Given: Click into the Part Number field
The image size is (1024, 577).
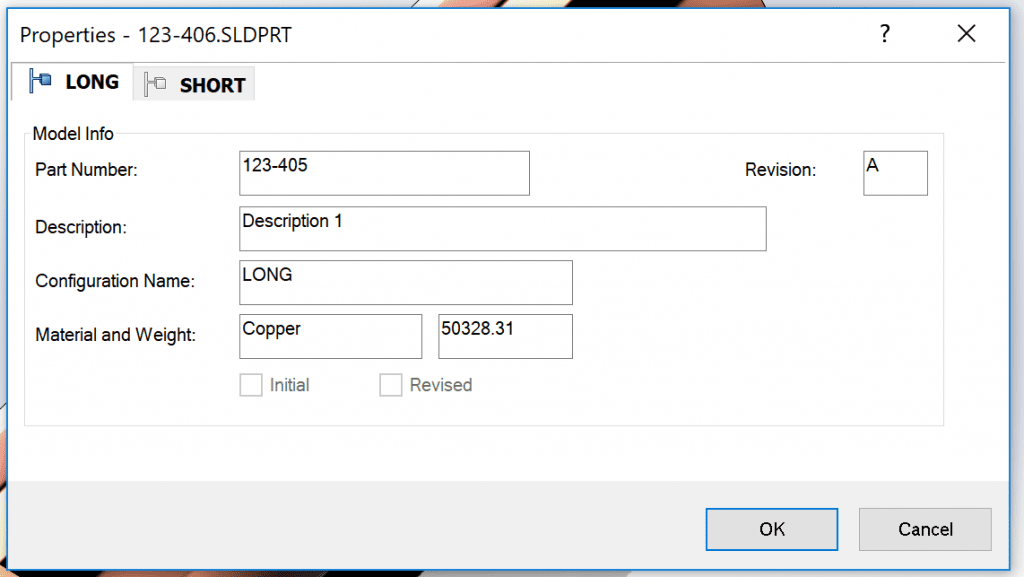Looking at the screenshot, I should (384, 173).
